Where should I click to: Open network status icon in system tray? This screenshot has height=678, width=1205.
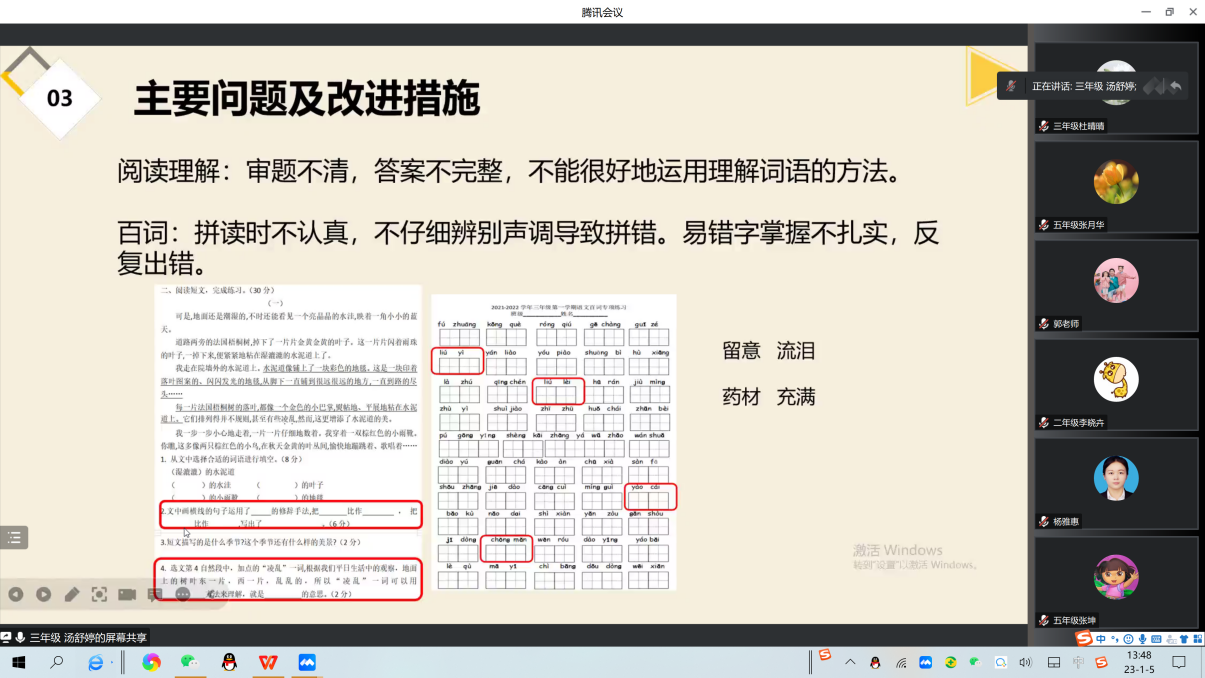901,662
